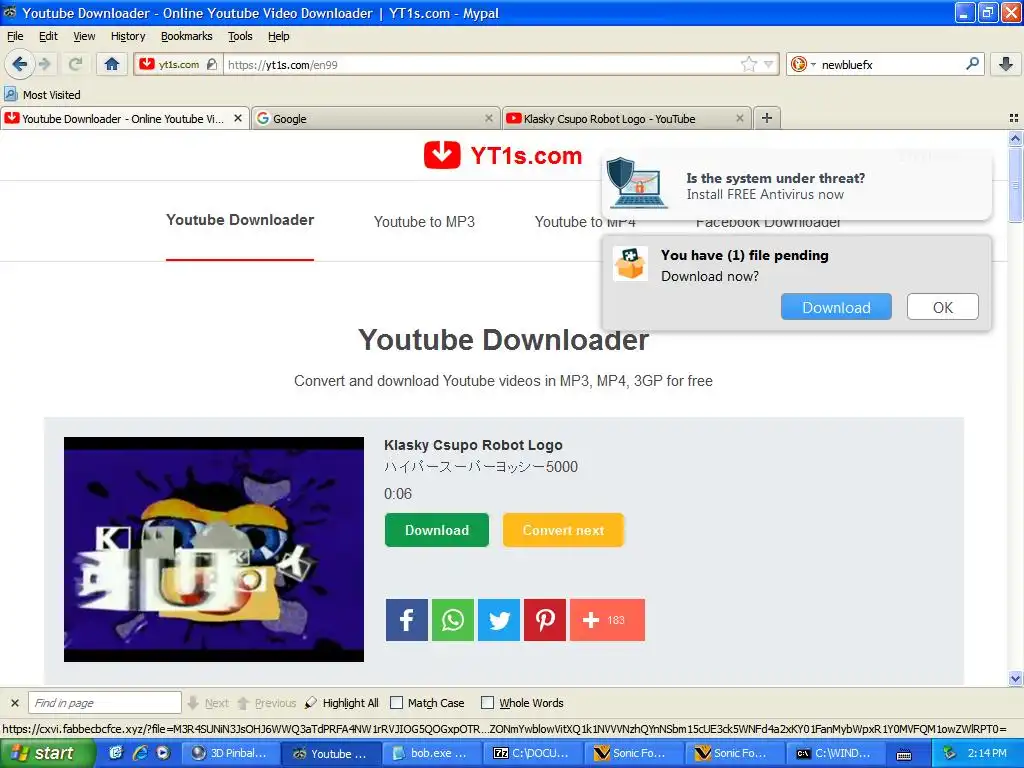The width and height of the screenshot is (1024, 768).
Task: Click the find Previous arrow
Action: click(x=266, y=703)
